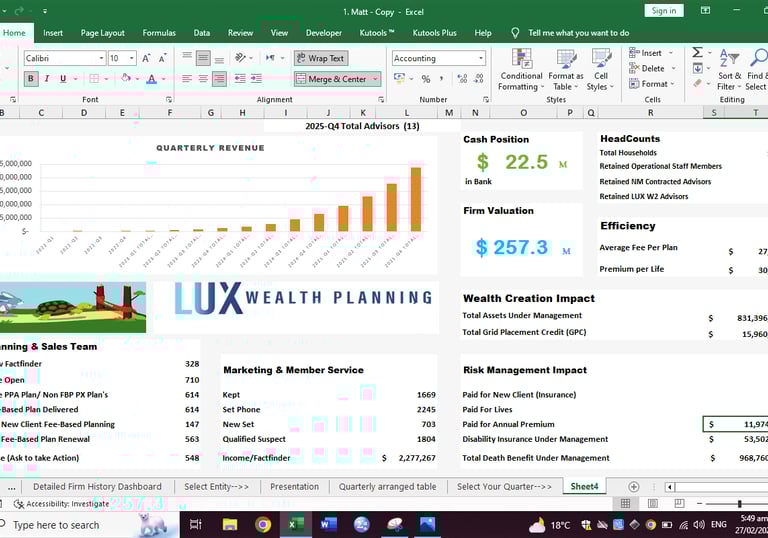The width and height of the screenshot is (768, 538).
Task: Click Accessibility: Investigate in status bar
Action: pyautogui.click(x=61, y=504)
